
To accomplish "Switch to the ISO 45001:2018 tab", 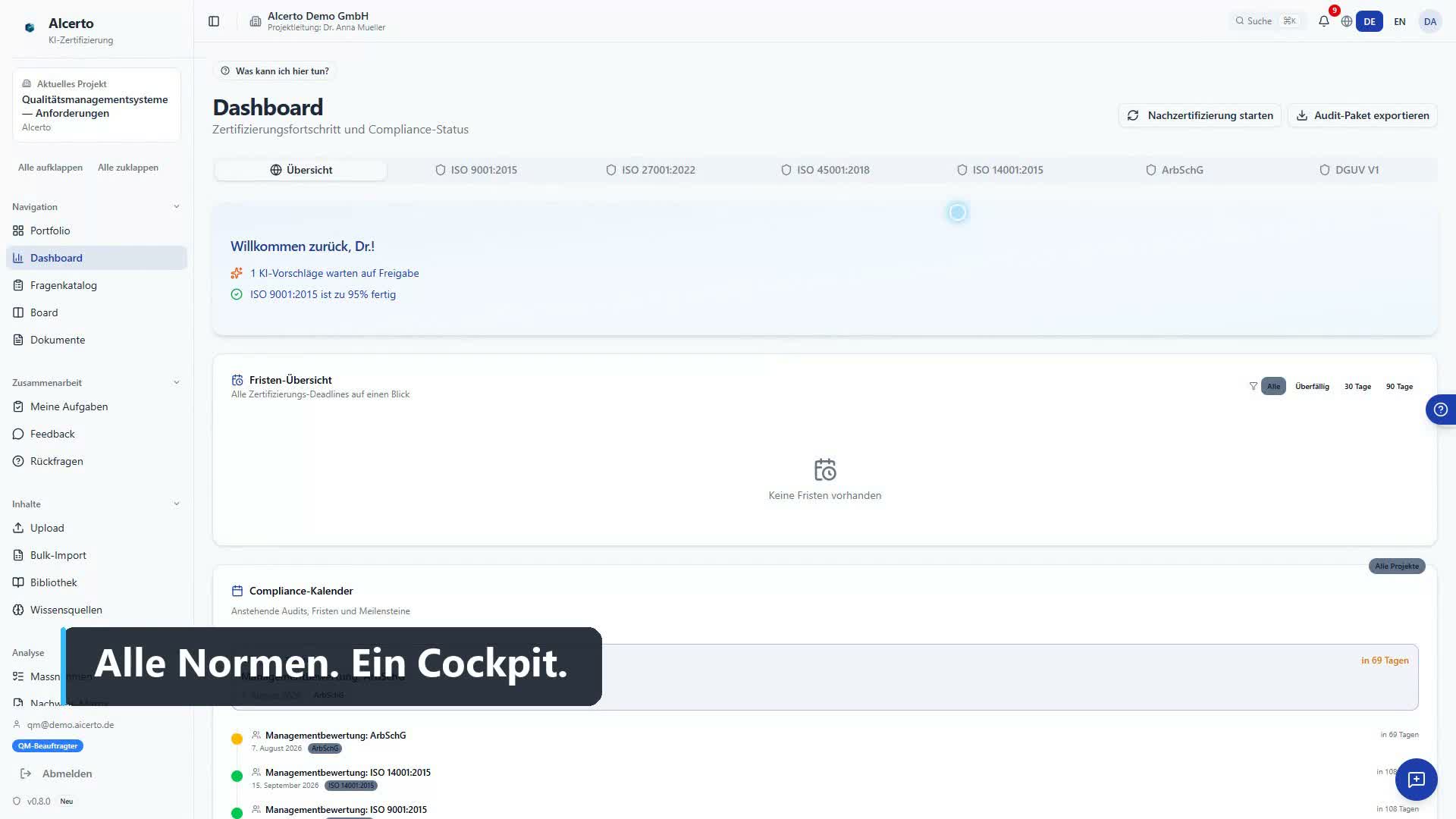I will (x=826, y=170).
